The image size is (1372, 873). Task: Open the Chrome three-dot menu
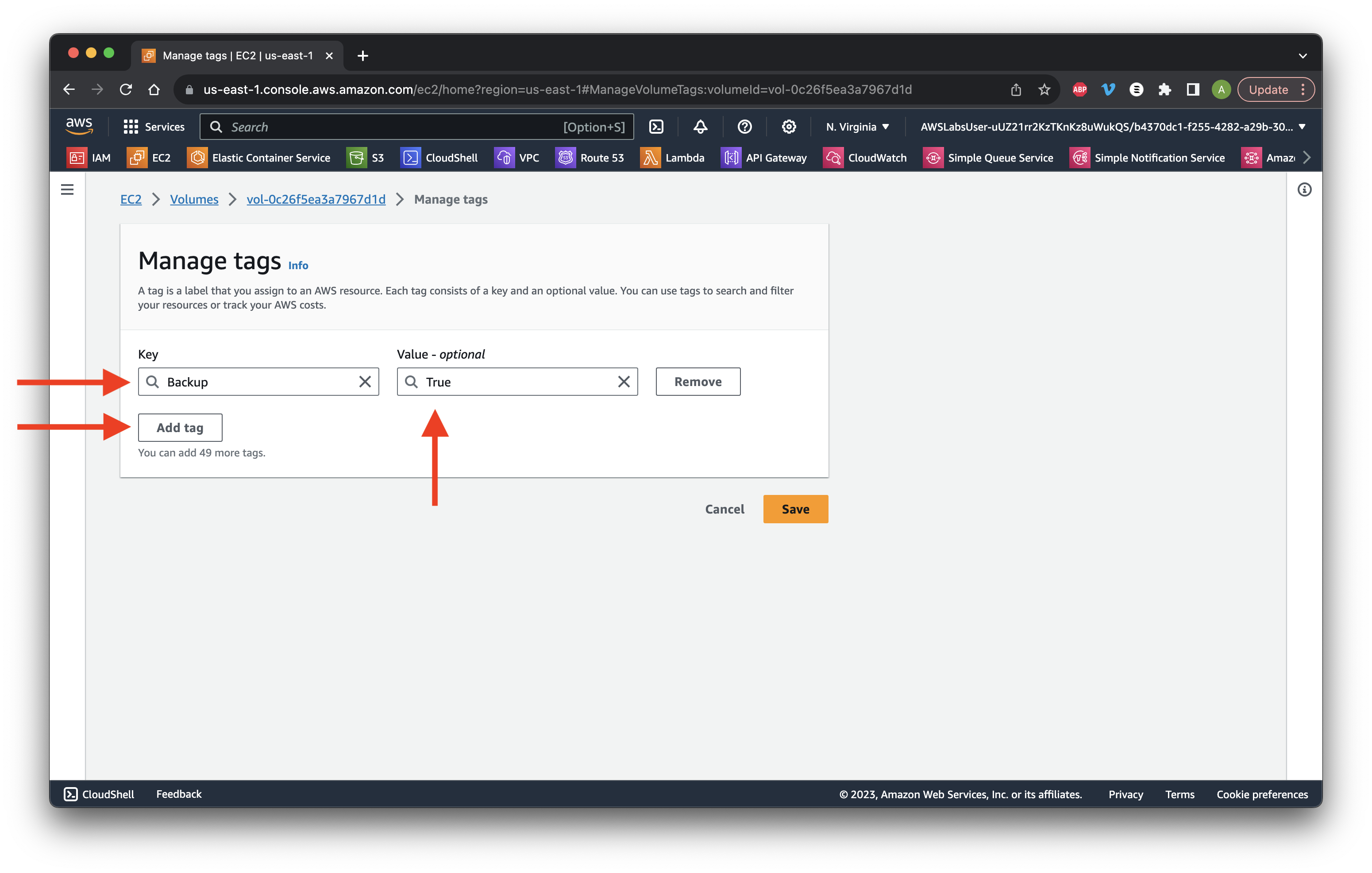[x=1303, y=89]
